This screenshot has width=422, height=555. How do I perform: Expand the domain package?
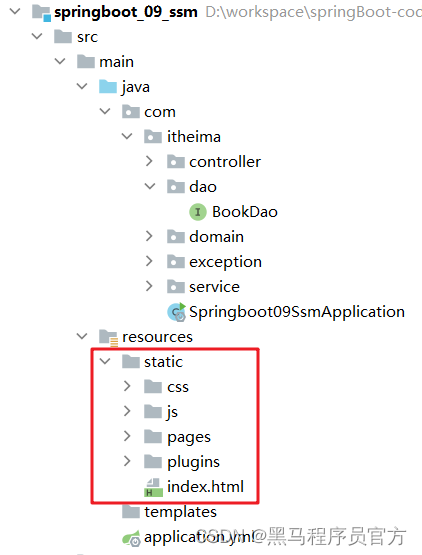(149, 236)
